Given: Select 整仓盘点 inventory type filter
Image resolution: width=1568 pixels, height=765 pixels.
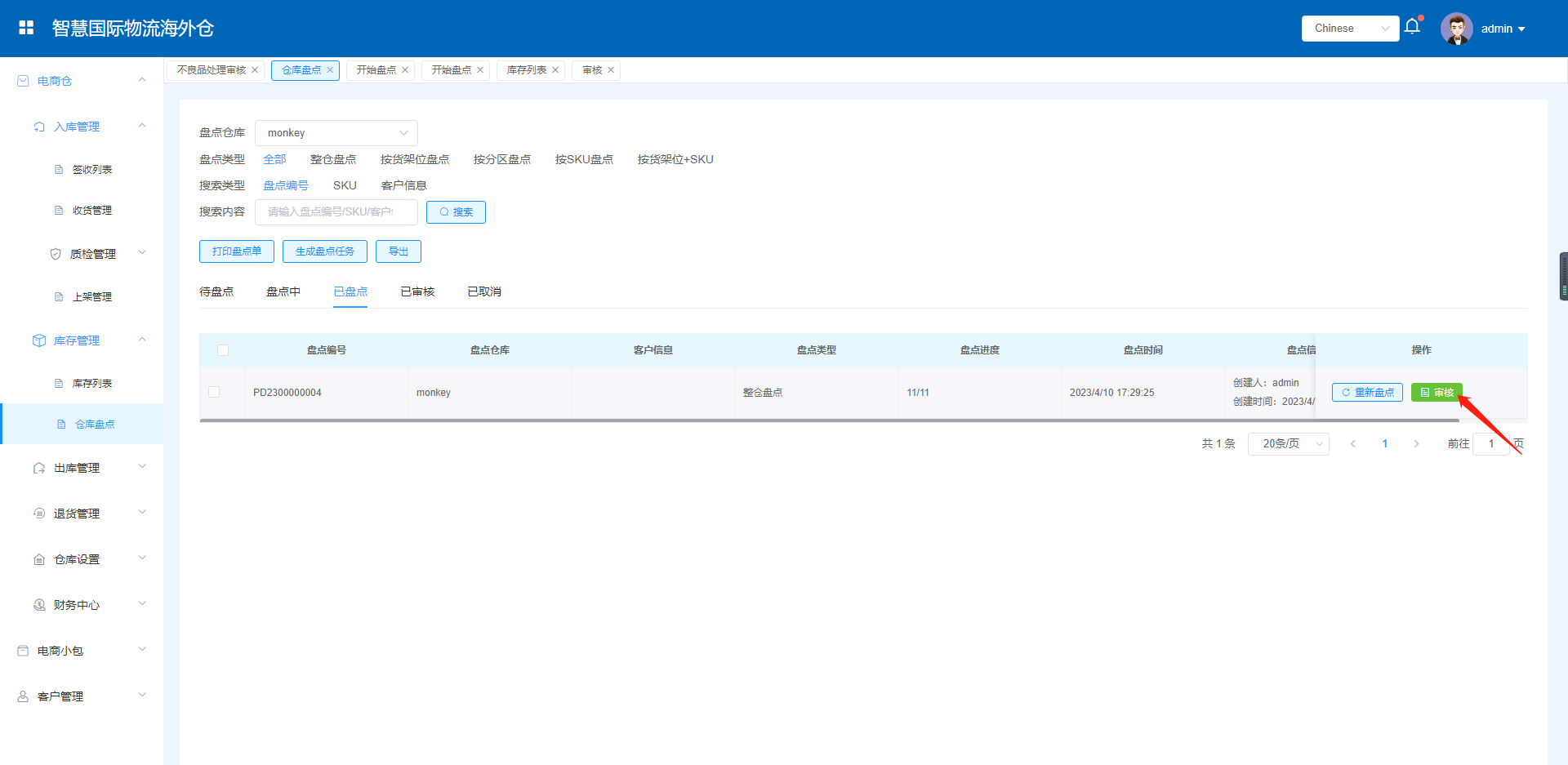Looking at the screenshot, I should click(332, 160).
